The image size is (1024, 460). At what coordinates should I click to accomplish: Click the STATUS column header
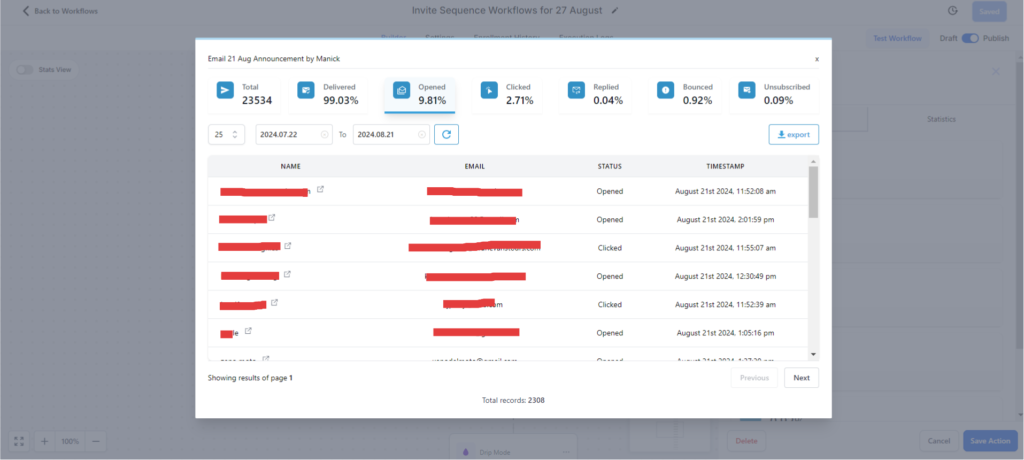(609, 167)
